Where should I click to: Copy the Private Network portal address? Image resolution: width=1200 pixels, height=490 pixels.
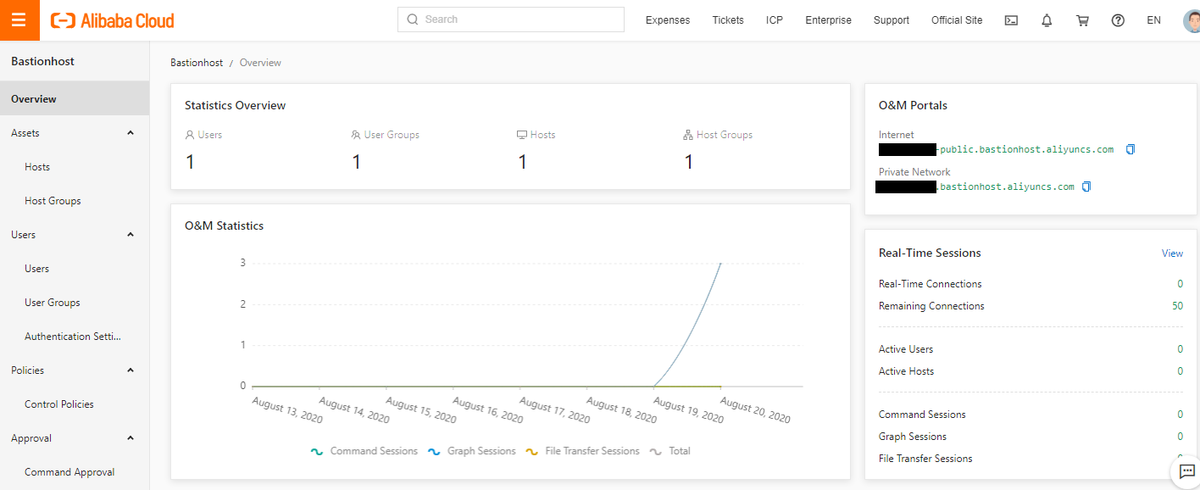point(1087,187)
